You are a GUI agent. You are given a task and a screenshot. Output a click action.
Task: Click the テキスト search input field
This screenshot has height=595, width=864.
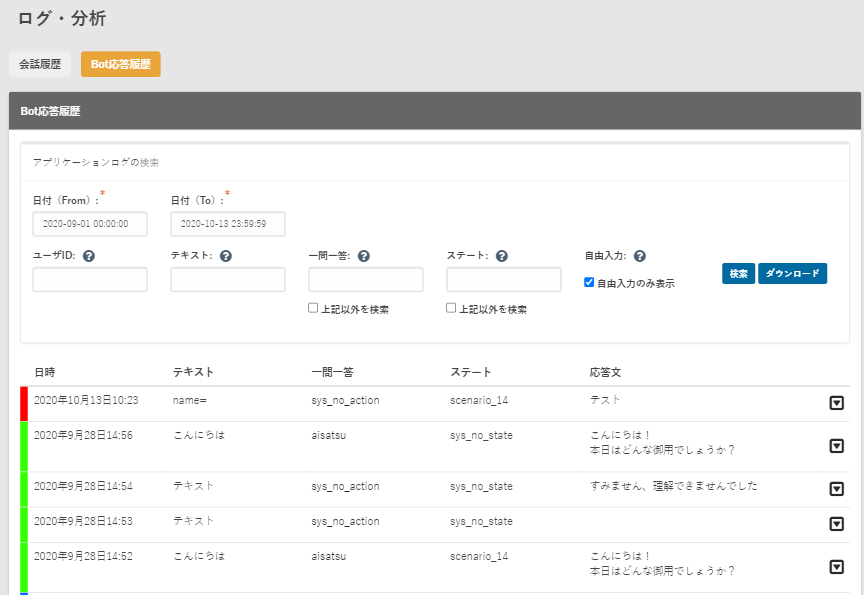point(228,280)
